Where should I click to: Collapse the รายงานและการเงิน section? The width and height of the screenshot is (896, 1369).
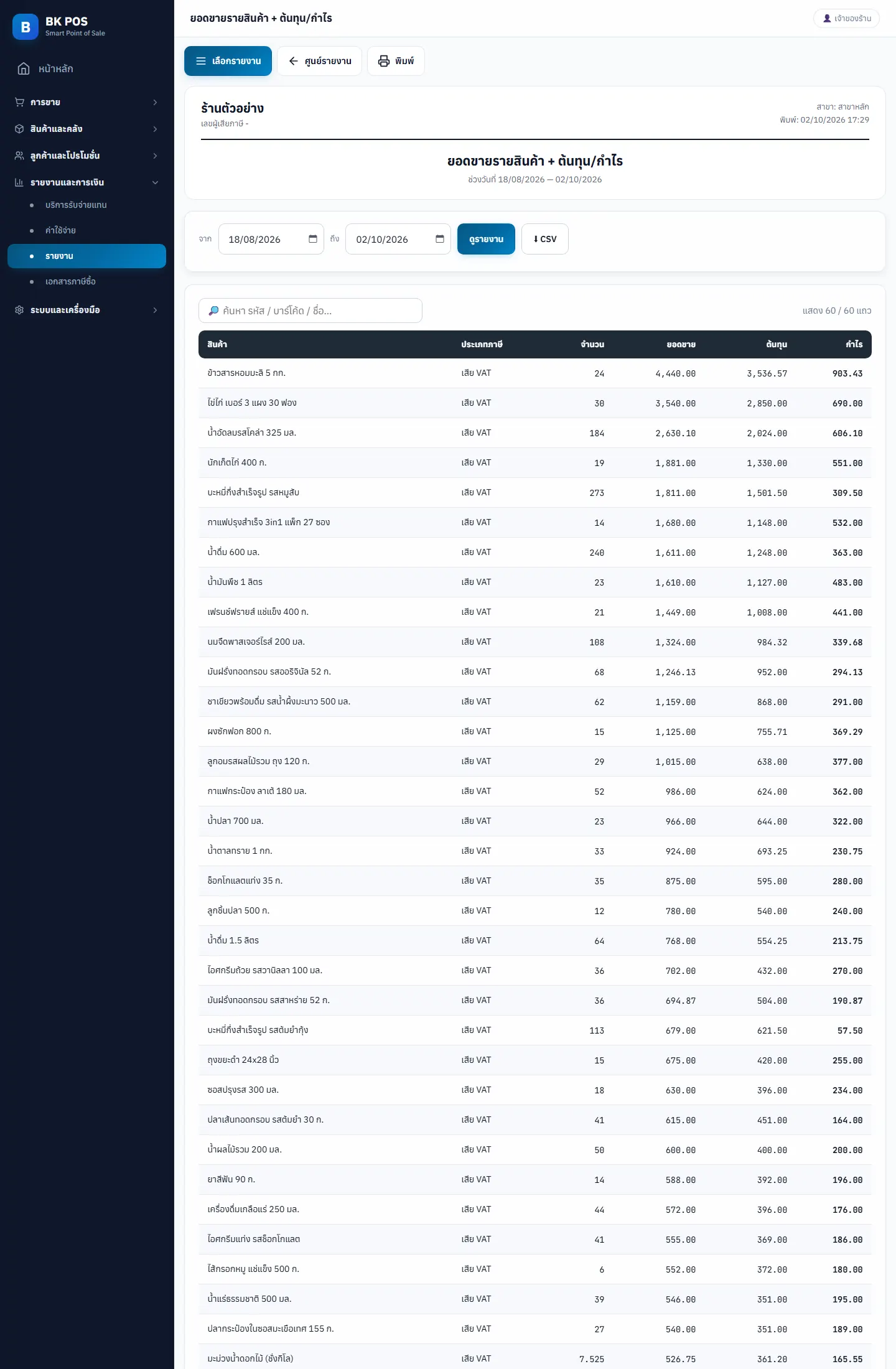pos(86,182)
